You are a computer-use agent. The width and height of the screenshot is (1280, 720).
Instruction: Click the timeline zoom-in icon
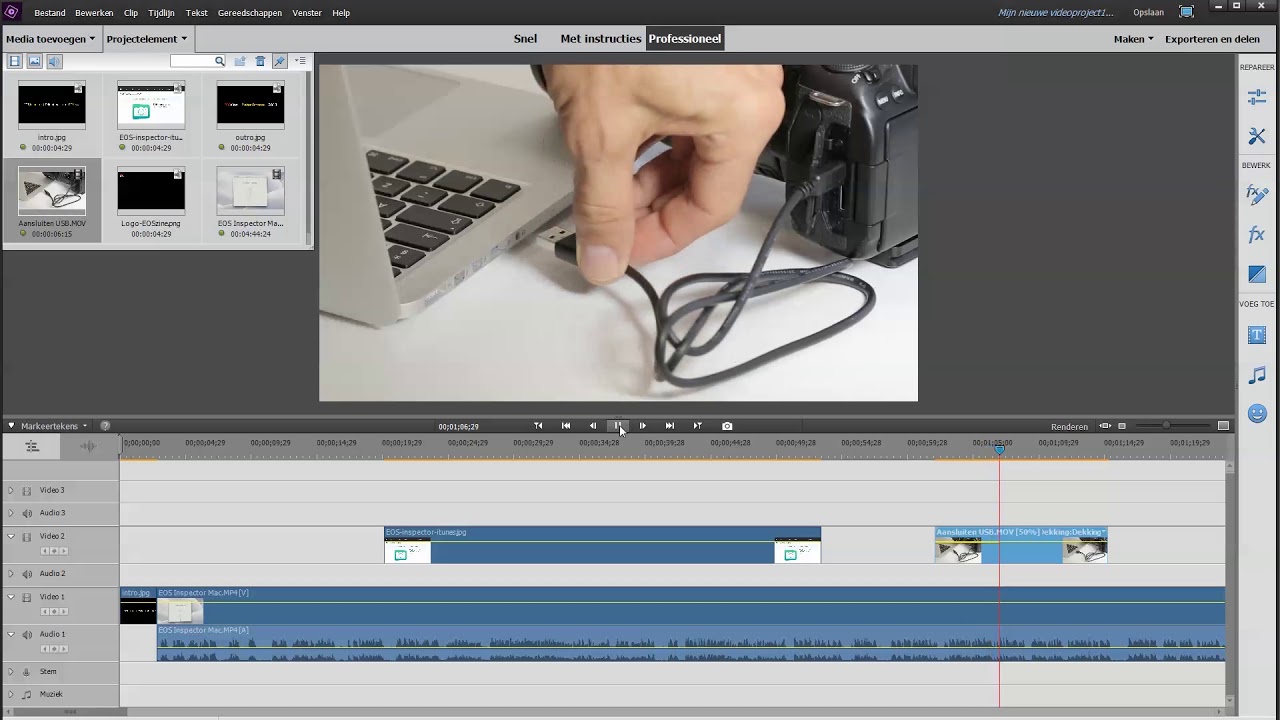click(1223, 426)
